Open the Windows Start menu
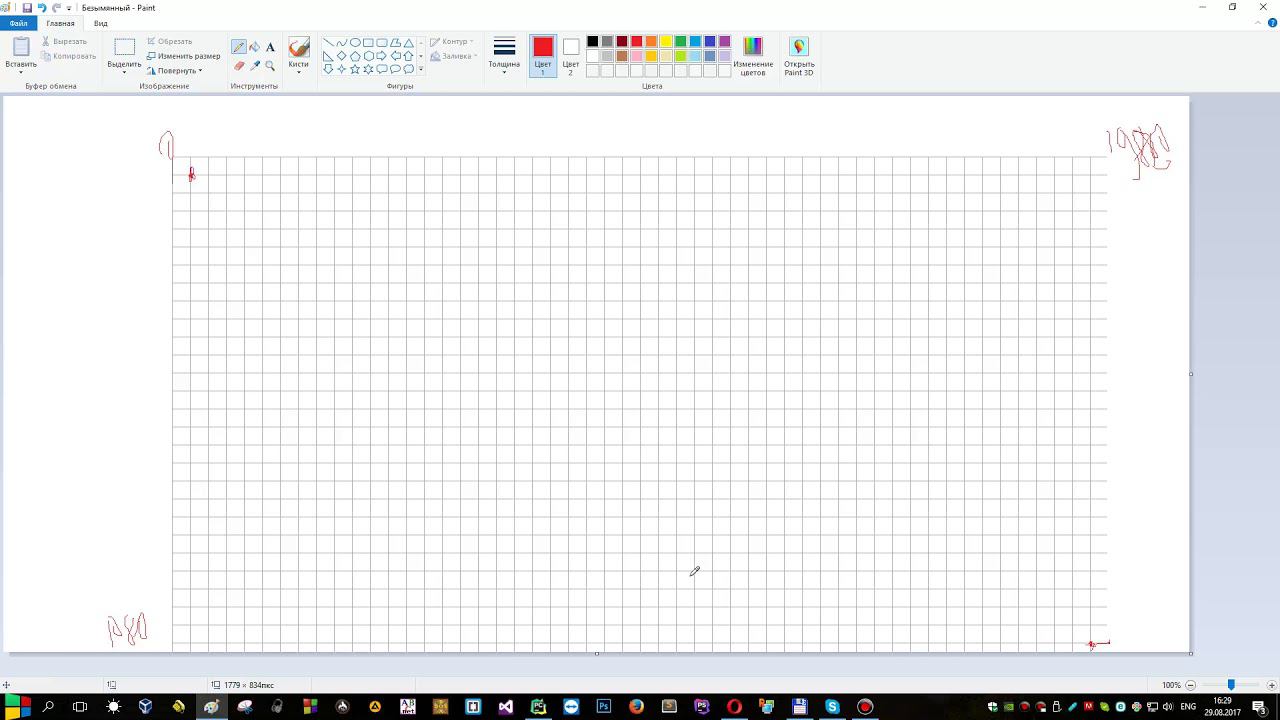 pos(17,707)
